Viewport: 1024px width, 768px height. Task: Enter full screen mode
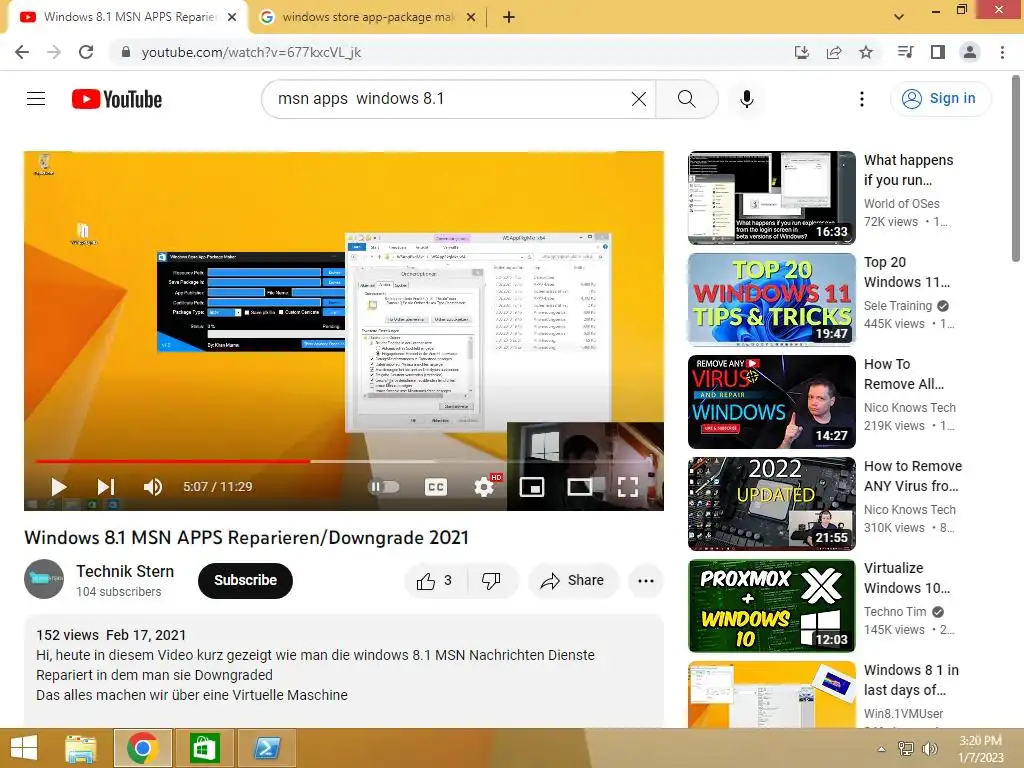(x=628, y=487)
